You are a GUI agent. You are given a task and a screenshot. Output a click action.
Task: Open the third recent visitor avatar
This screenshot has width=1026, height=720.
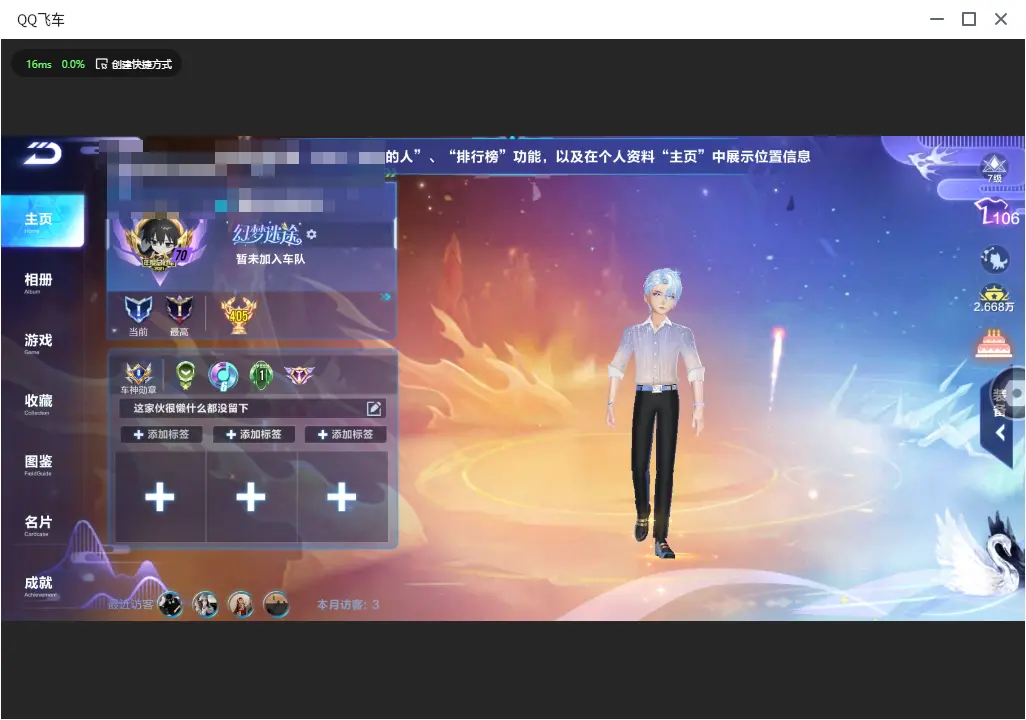coord(241,604)
